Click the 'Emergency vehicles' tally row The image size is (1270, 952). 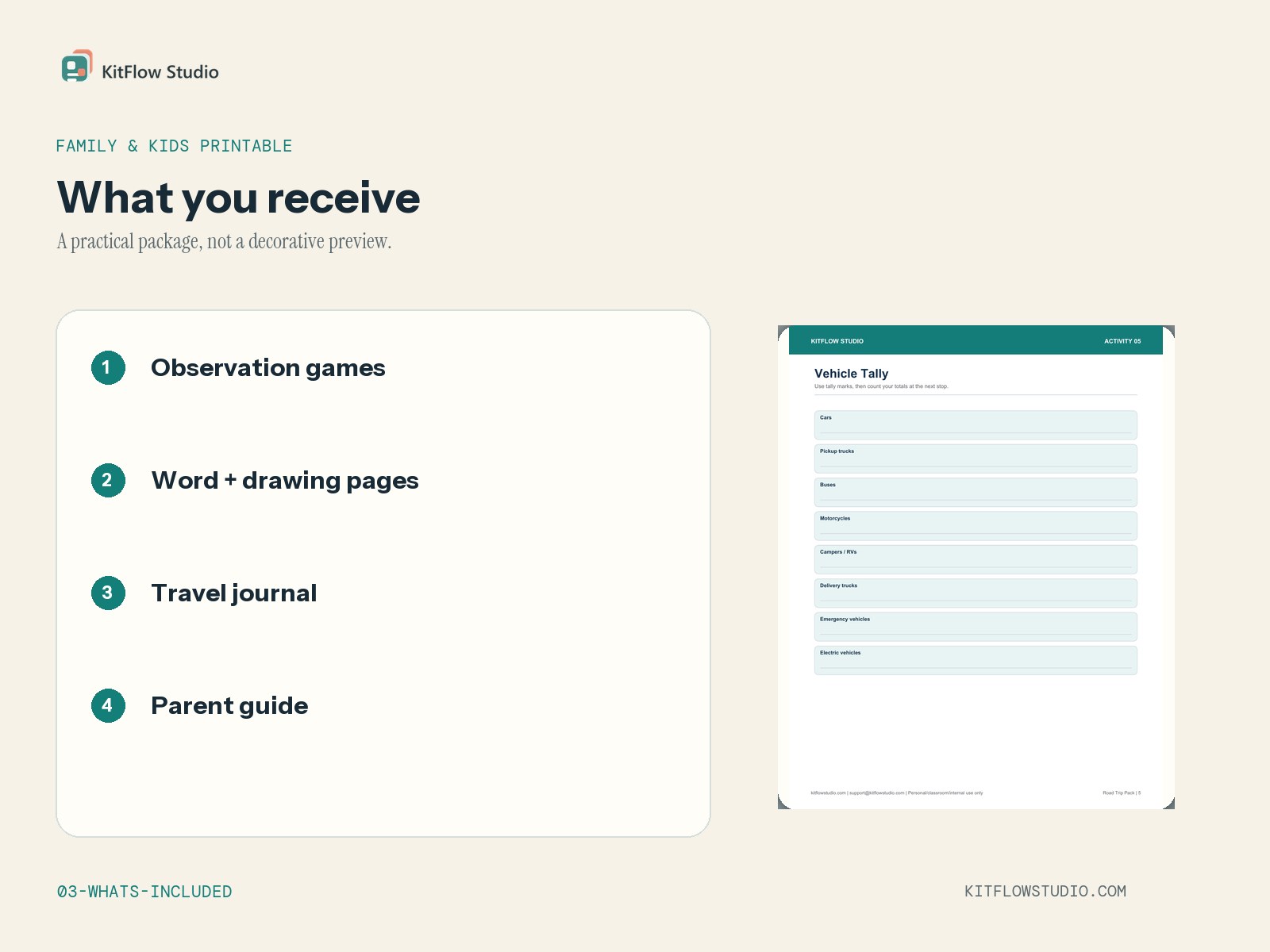pos(976,627)
